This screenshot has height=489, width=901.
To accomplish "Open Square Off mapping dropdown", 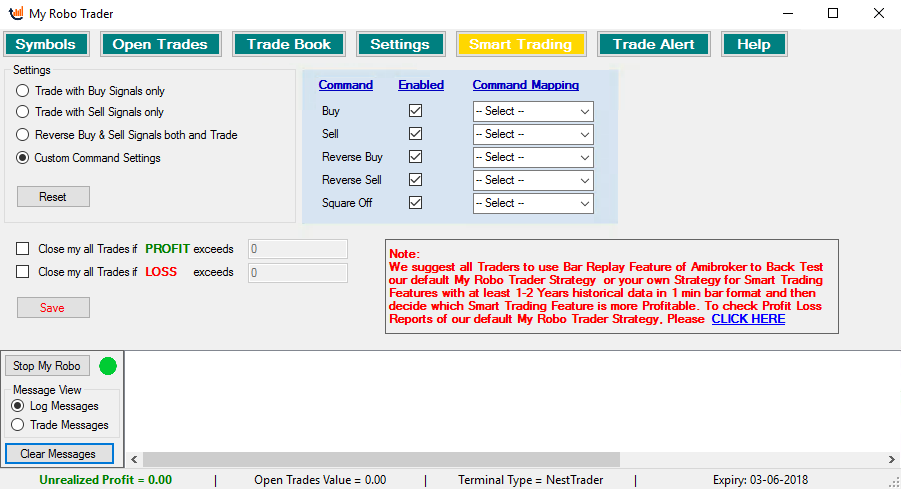I will (x=533, y=203).
